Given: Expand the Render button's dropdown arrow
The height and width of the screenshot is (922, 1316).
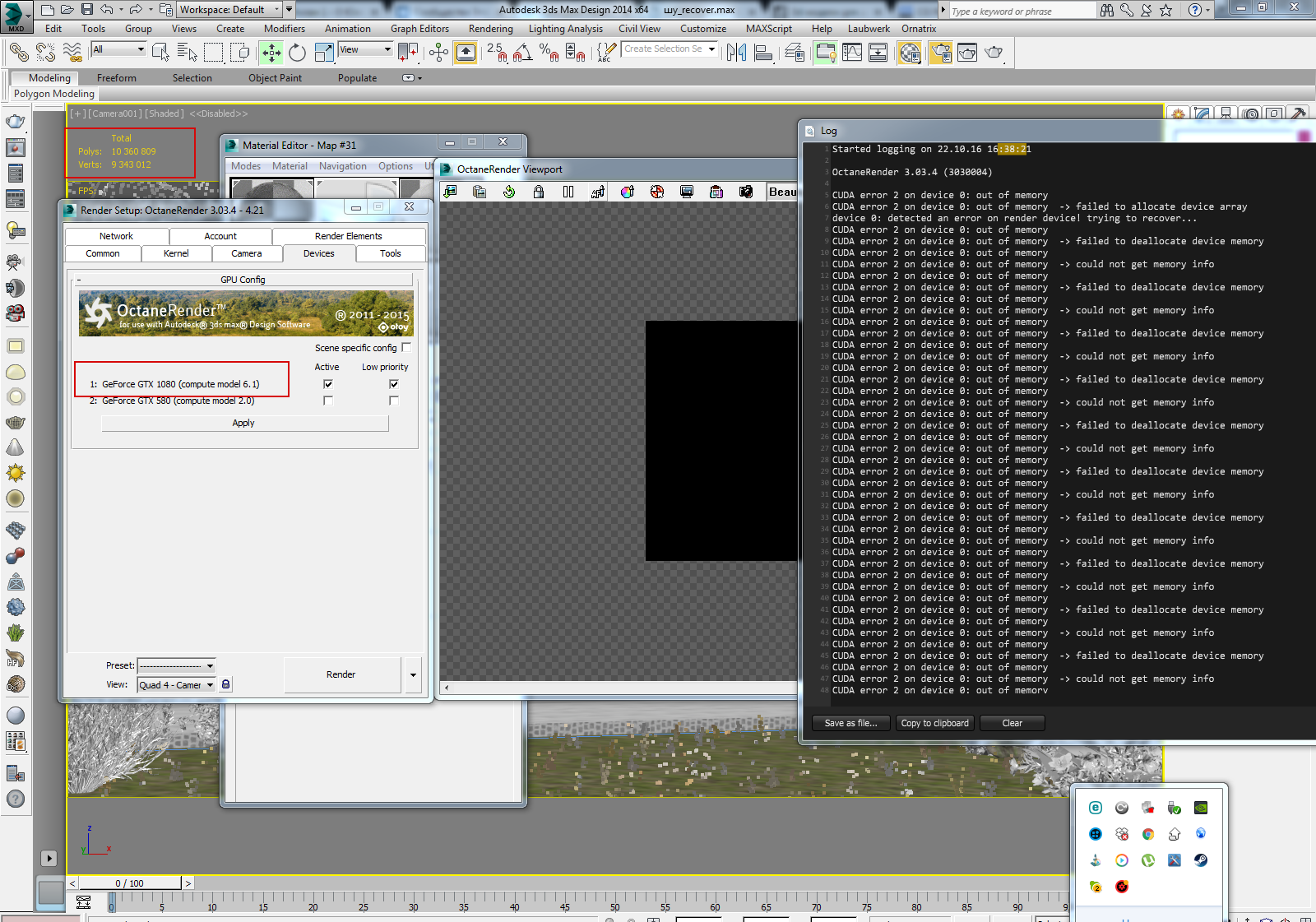Looking at the screenshot, I should click(413, 674).
